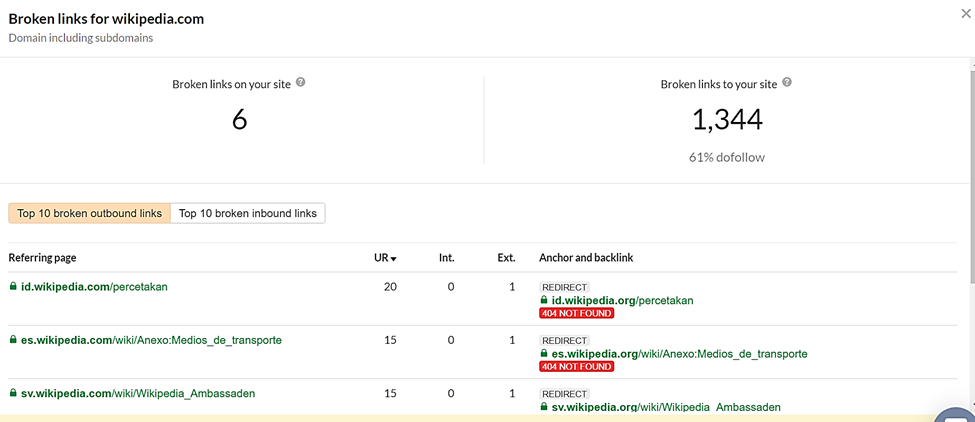Image resolution: width=975 pixels, height=422 pixels.
Task: Open help for Broken links on your site
Action: (300, 82)
